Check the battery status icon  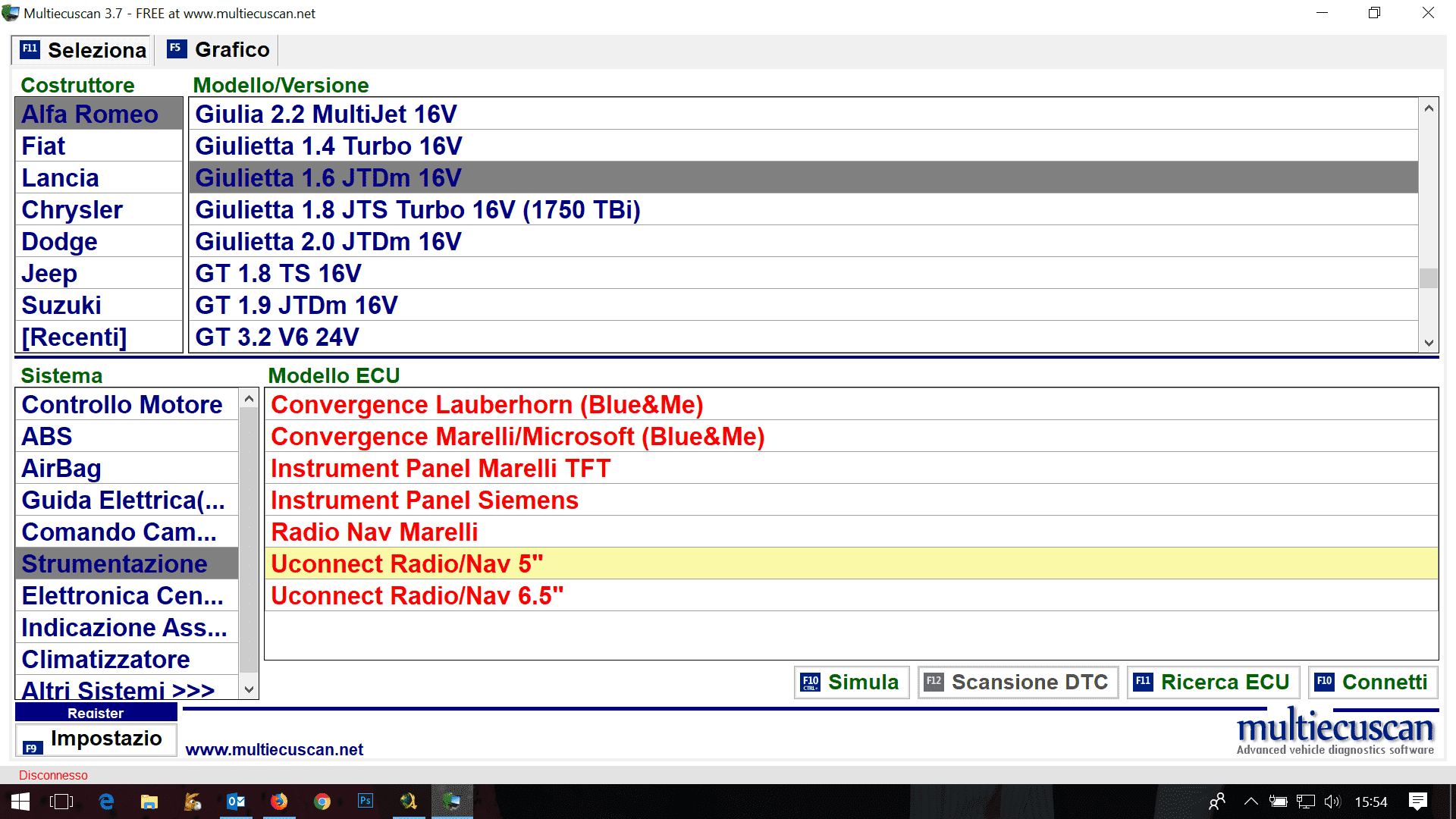pos(1279,802)
